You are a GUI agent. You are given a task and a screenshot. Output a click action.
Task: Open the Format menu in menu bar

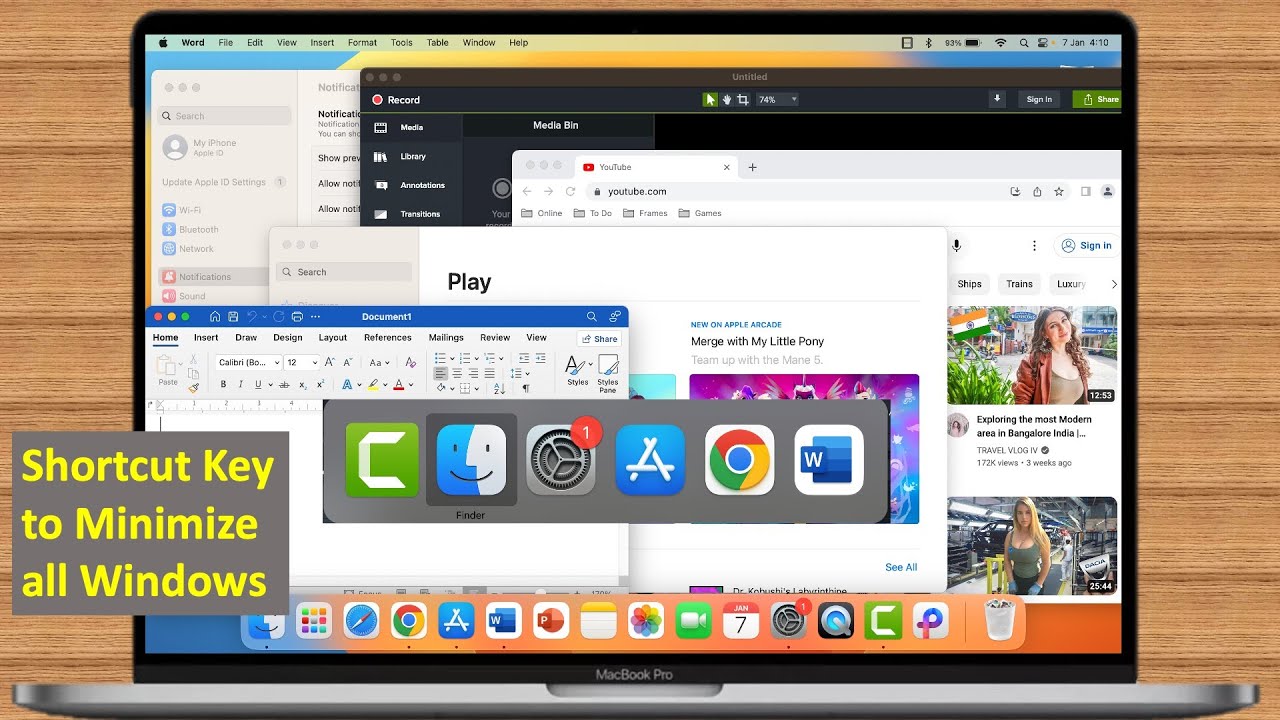[x=362, y=43]
